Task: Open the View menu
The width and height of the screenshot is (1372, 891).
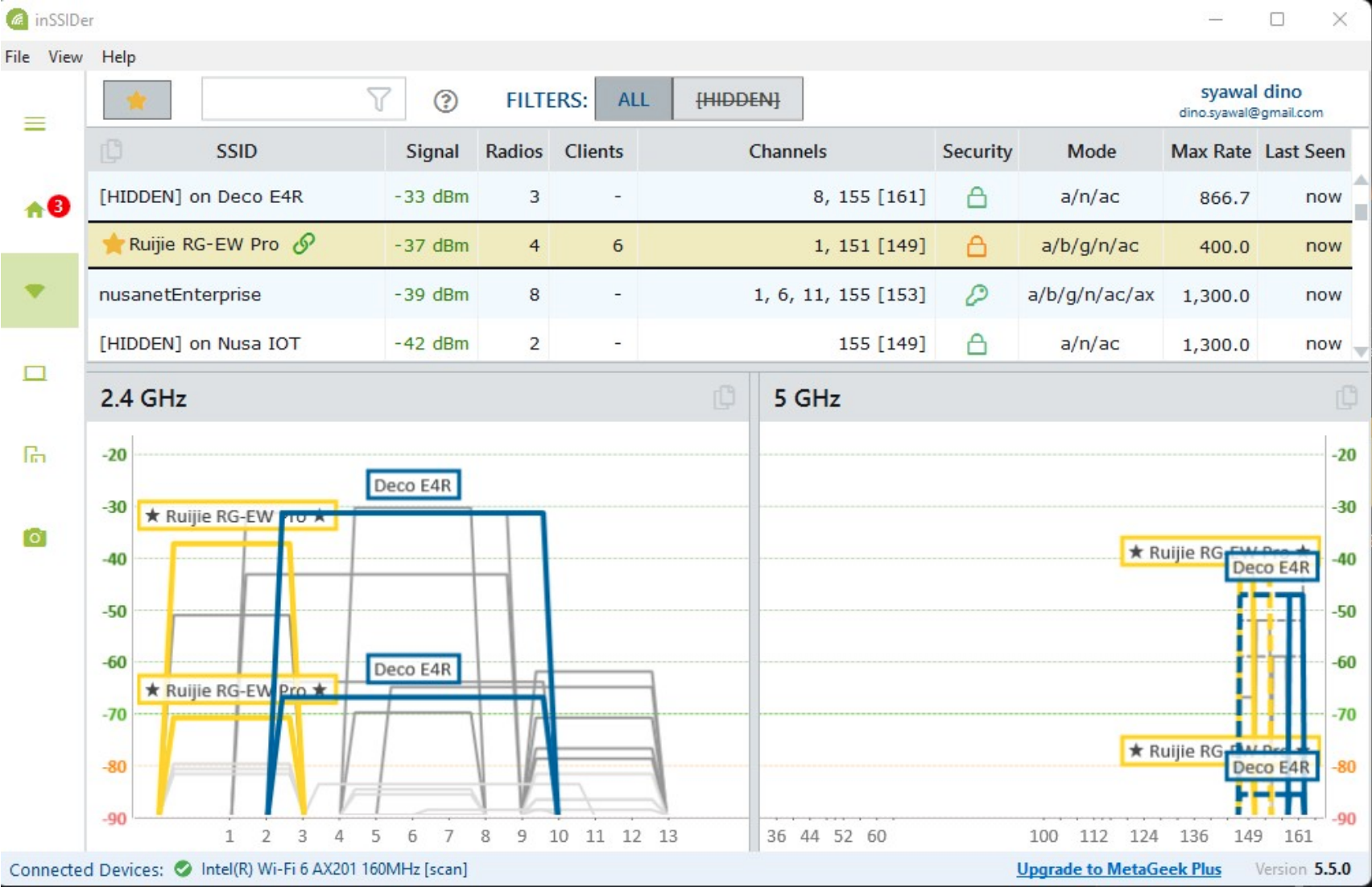Action: coord(65,57)
